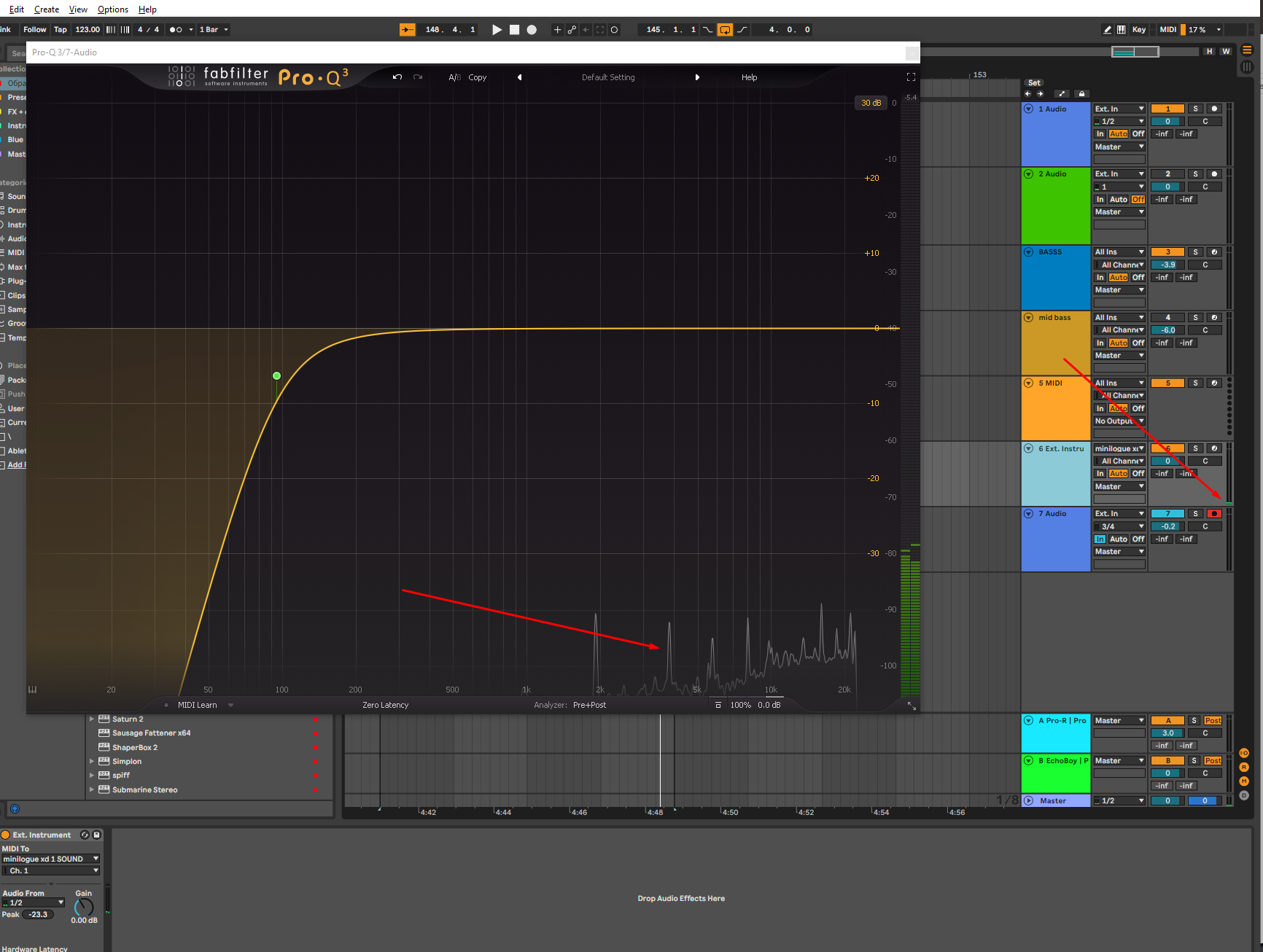
Task: Save the Ext. Instrument preset
Action: 96,835
